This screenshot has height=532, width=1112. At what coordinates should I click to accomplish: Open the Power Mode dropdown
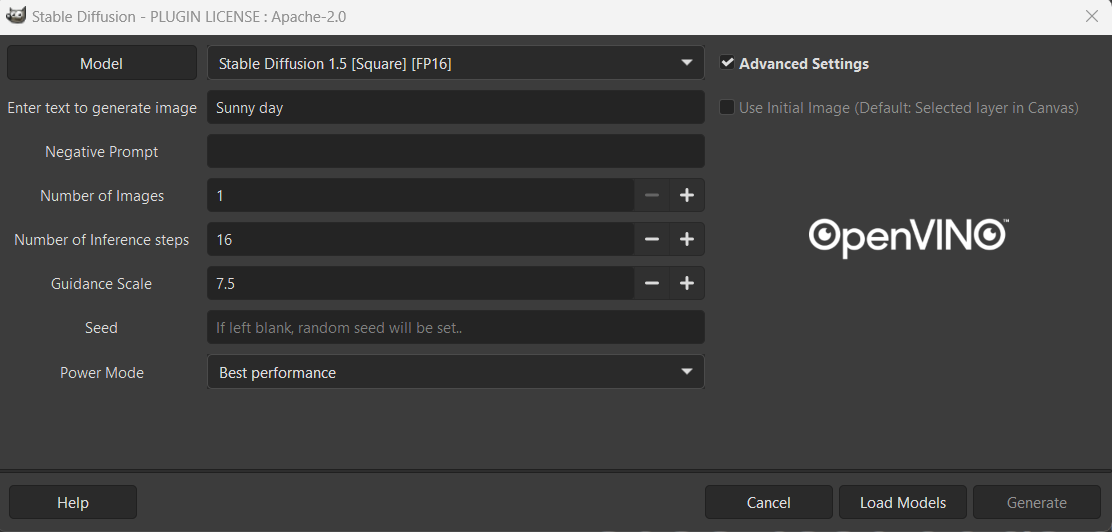[455, 372]
